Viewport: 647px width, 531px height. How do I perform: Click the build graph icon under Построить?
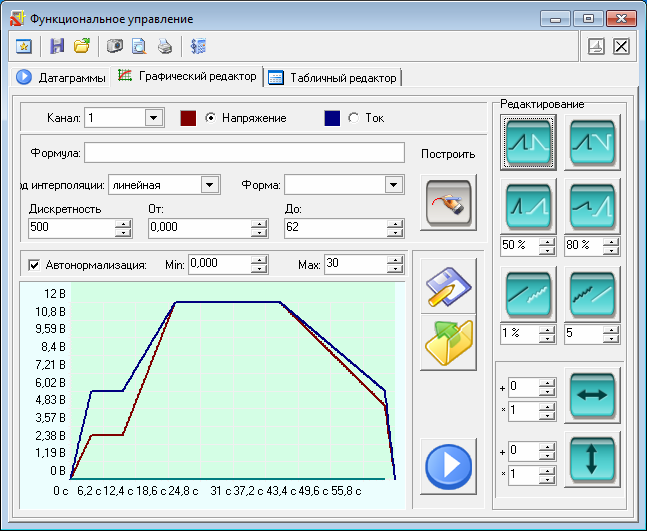(448, 203)
